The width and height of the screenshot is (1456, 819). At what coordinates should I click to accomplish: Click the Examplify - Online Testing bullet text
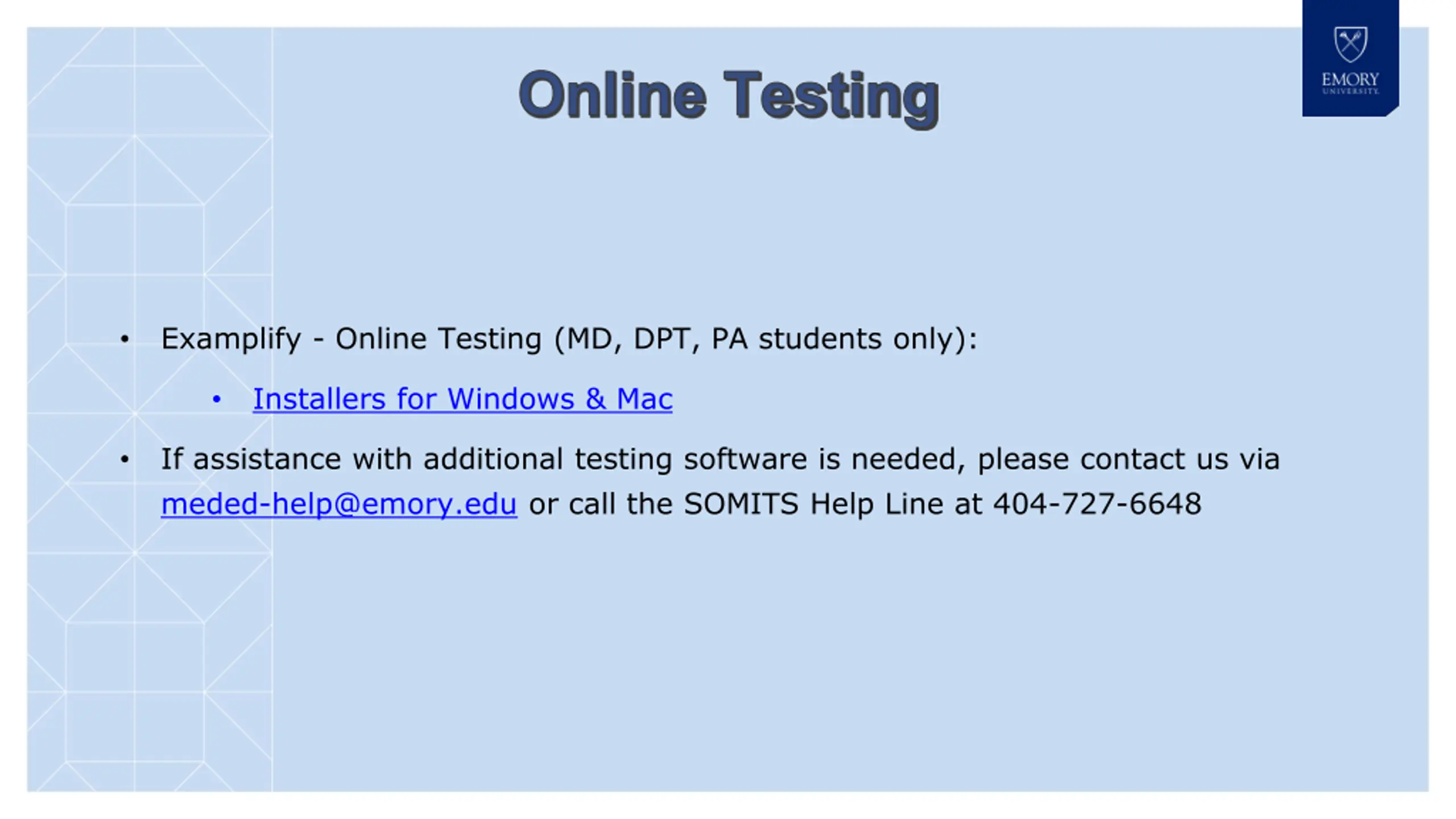pyautogui.click(x=351, y=339)
